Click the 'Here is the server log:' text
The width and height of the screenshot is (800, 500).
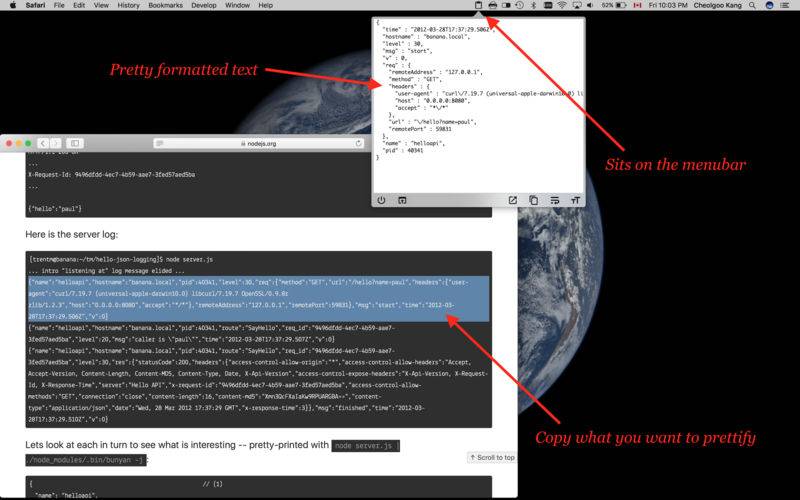[x=71, y=235]
